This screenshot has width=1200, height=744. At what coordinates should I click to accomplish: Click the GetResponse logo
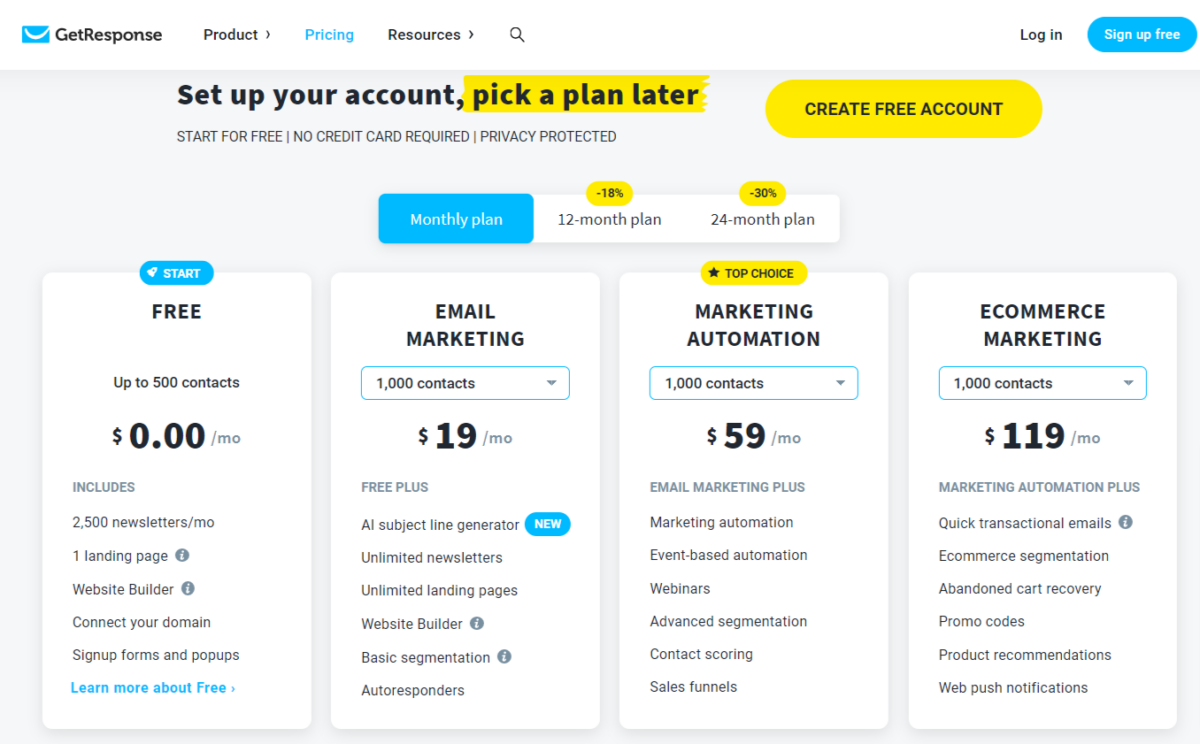click(90, 34)
